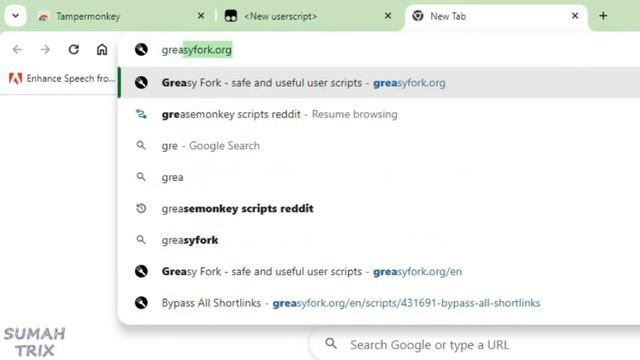Open a new tab with plus button
Image resolution: width=640 pixels, height=360 pixels.
[x=603, y=16]
